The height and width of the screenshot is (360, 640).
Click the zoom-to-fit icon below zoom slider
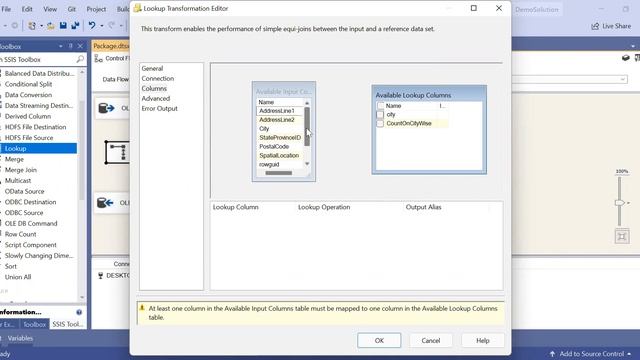pyautogui.click(x=622, y=237)
